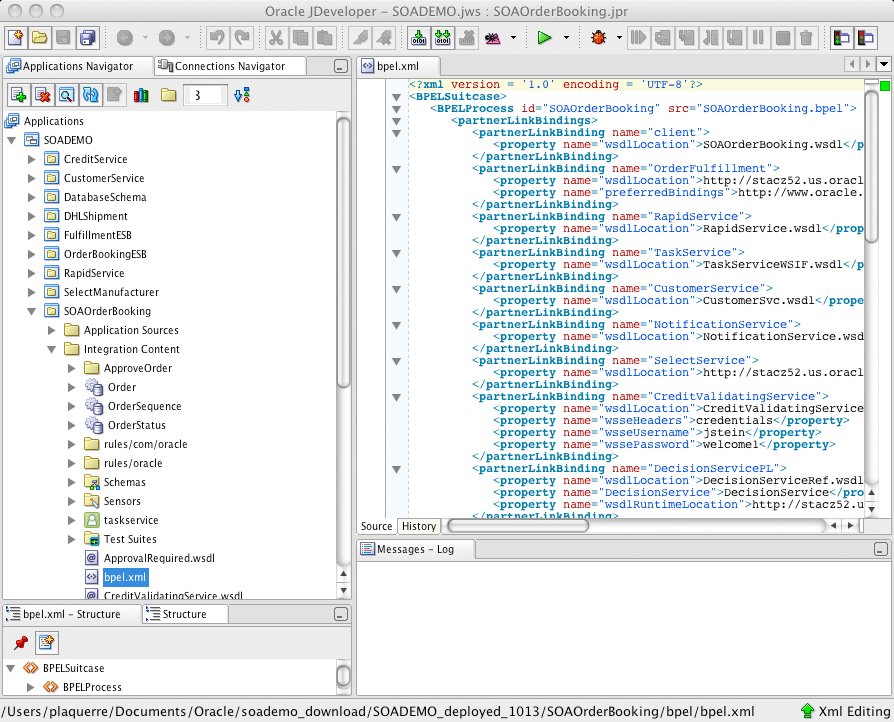Toggle the highlighted Structure view icon beside pin
This screenshot has width=894, height=722.
tap(45, 642)
